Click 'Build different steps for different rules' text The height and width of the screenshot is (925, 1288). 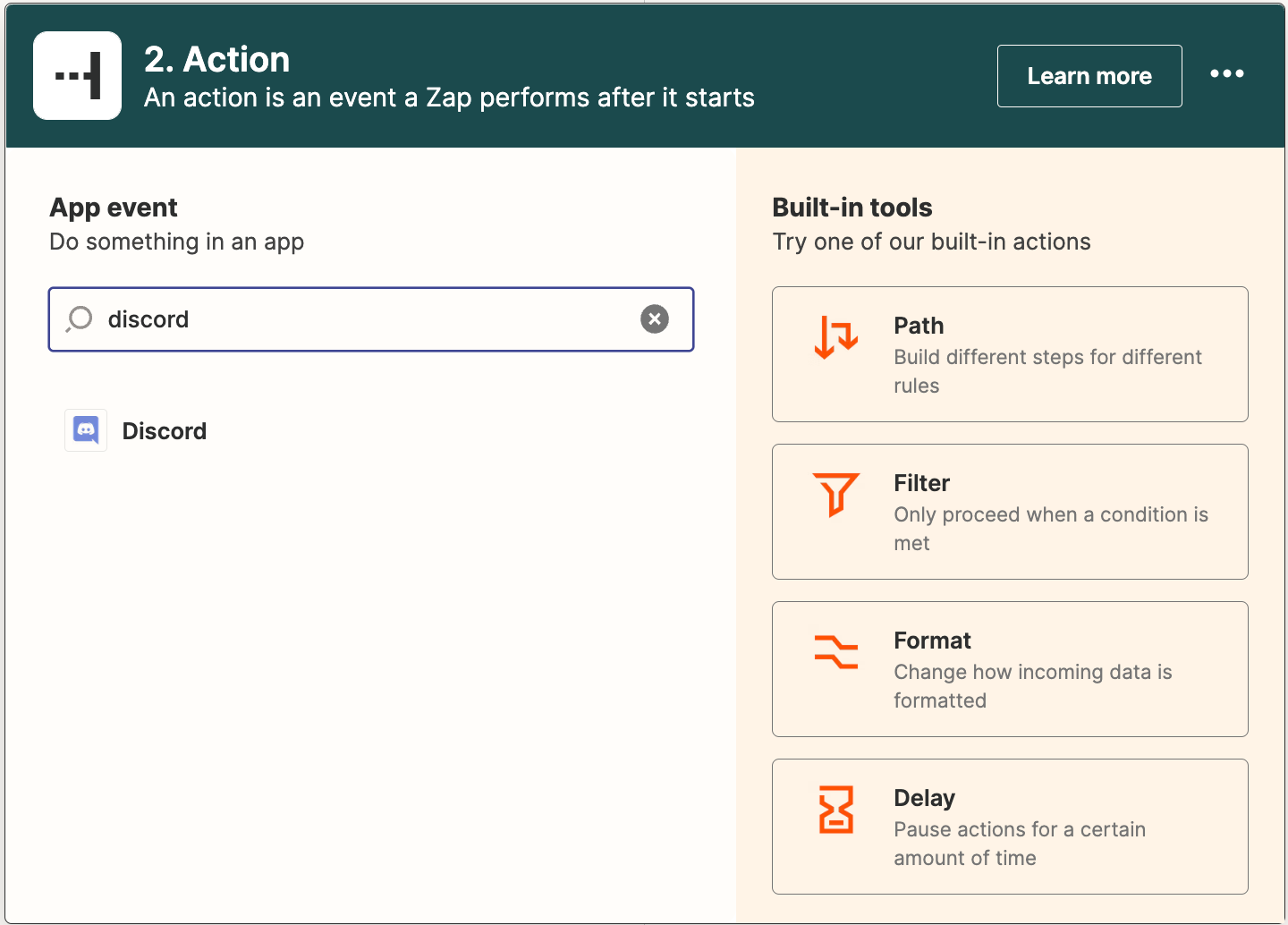tap(1048, 371)
